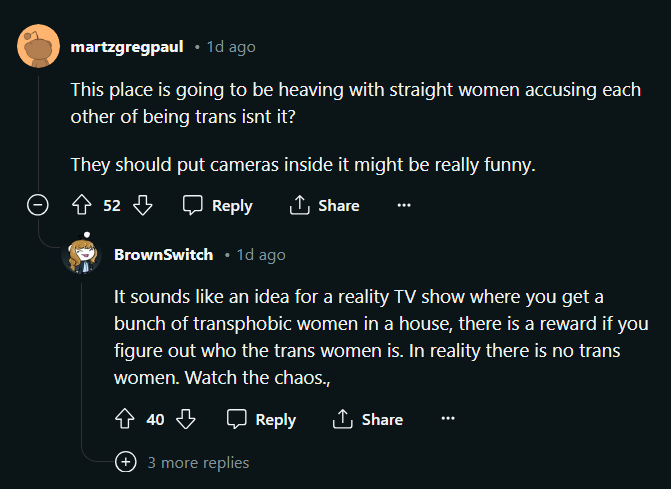Downvote BrownSwitch's reply
Viewport: 671px width, 489px height.
coord(186,419)
